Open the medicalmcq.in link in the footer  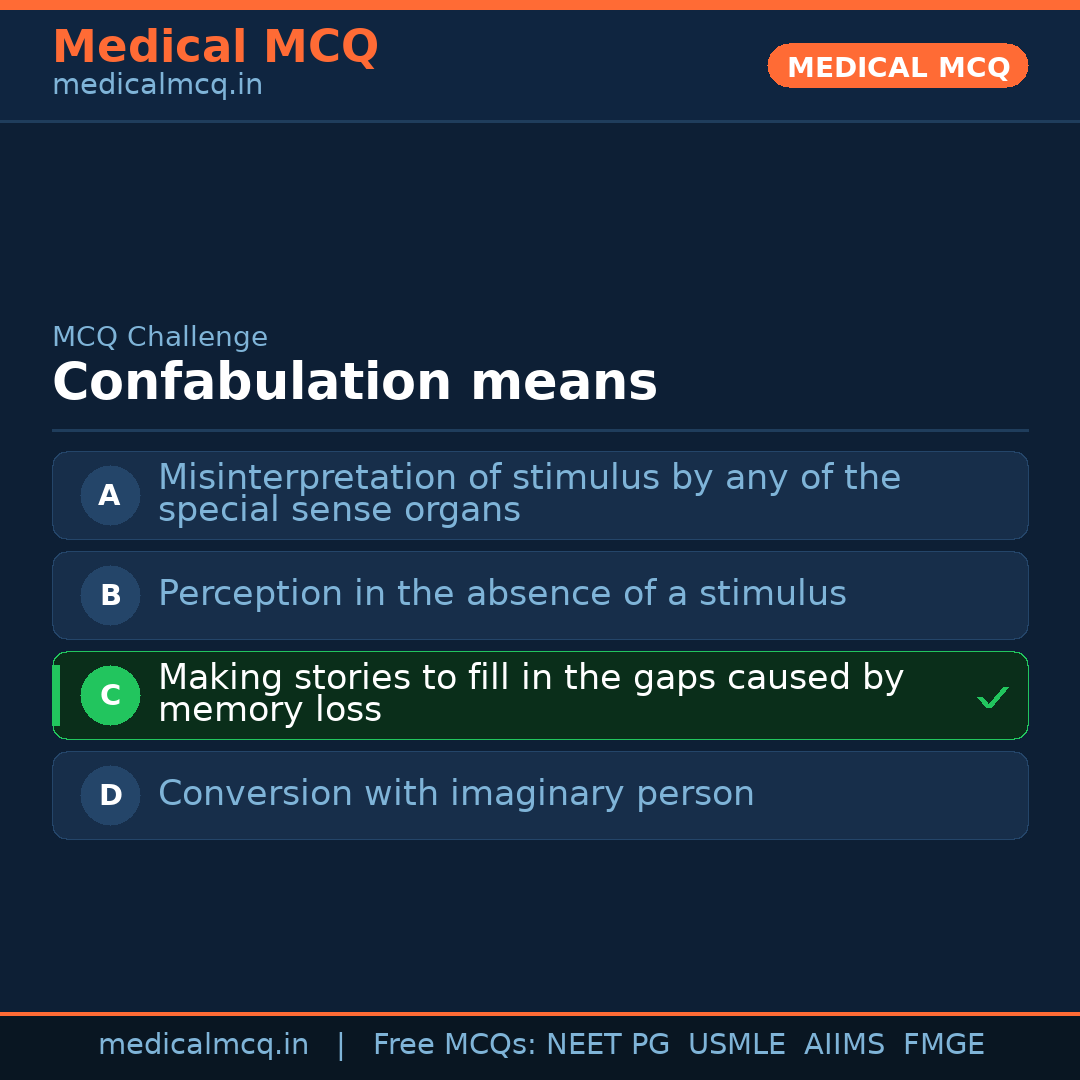click(x=203, y=1045)
